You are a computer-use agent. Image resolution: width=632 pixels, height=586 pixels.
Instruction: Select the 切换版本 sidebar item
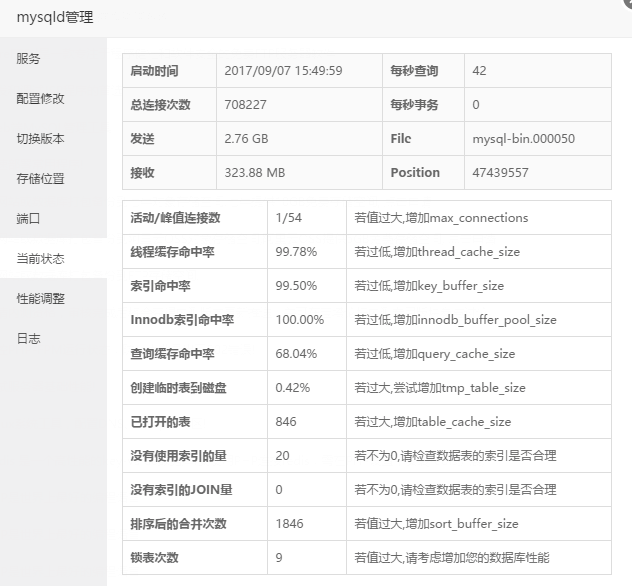tap(40, 138)
